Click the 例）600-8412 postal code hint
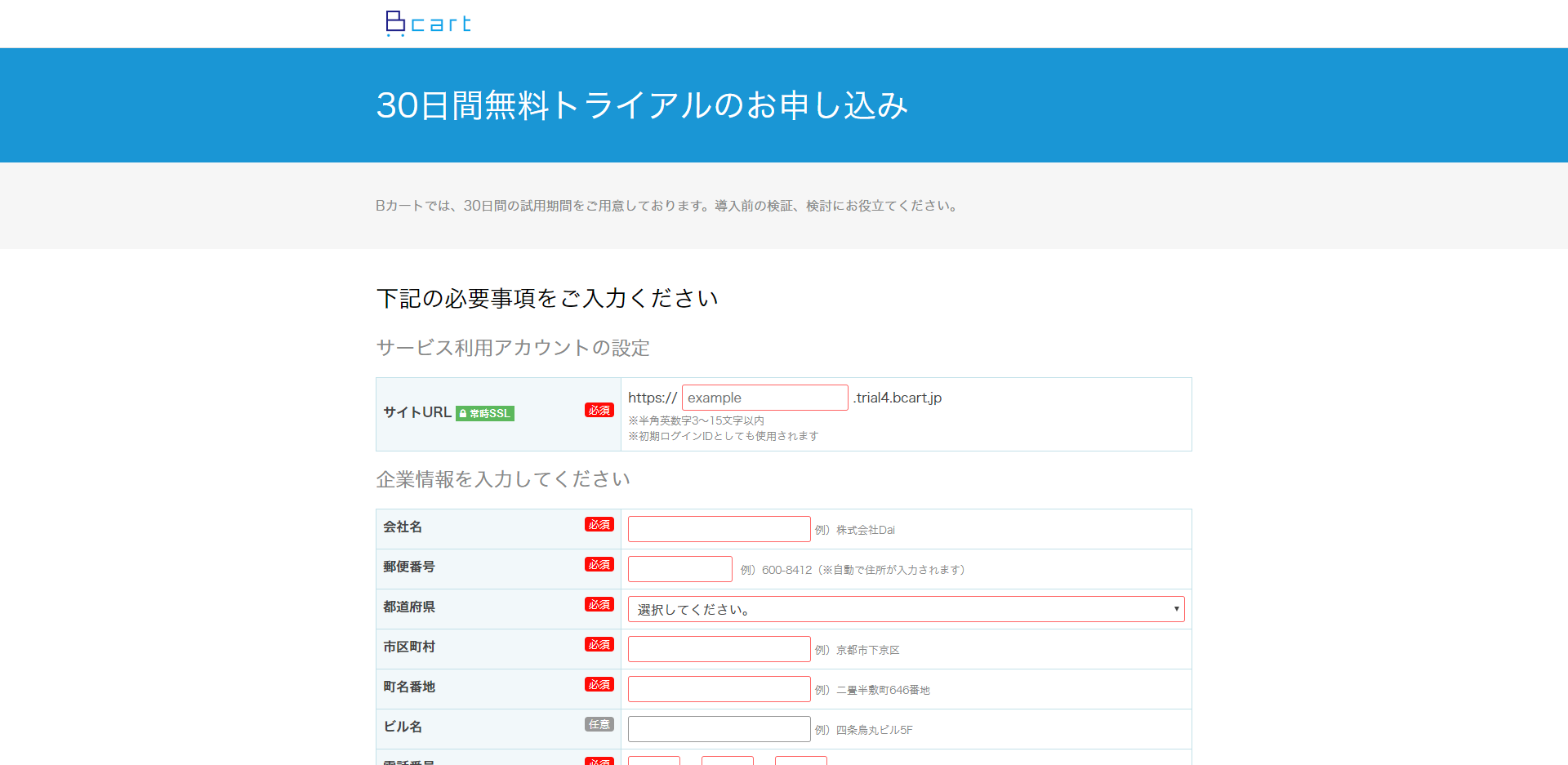 click(853, 570)
